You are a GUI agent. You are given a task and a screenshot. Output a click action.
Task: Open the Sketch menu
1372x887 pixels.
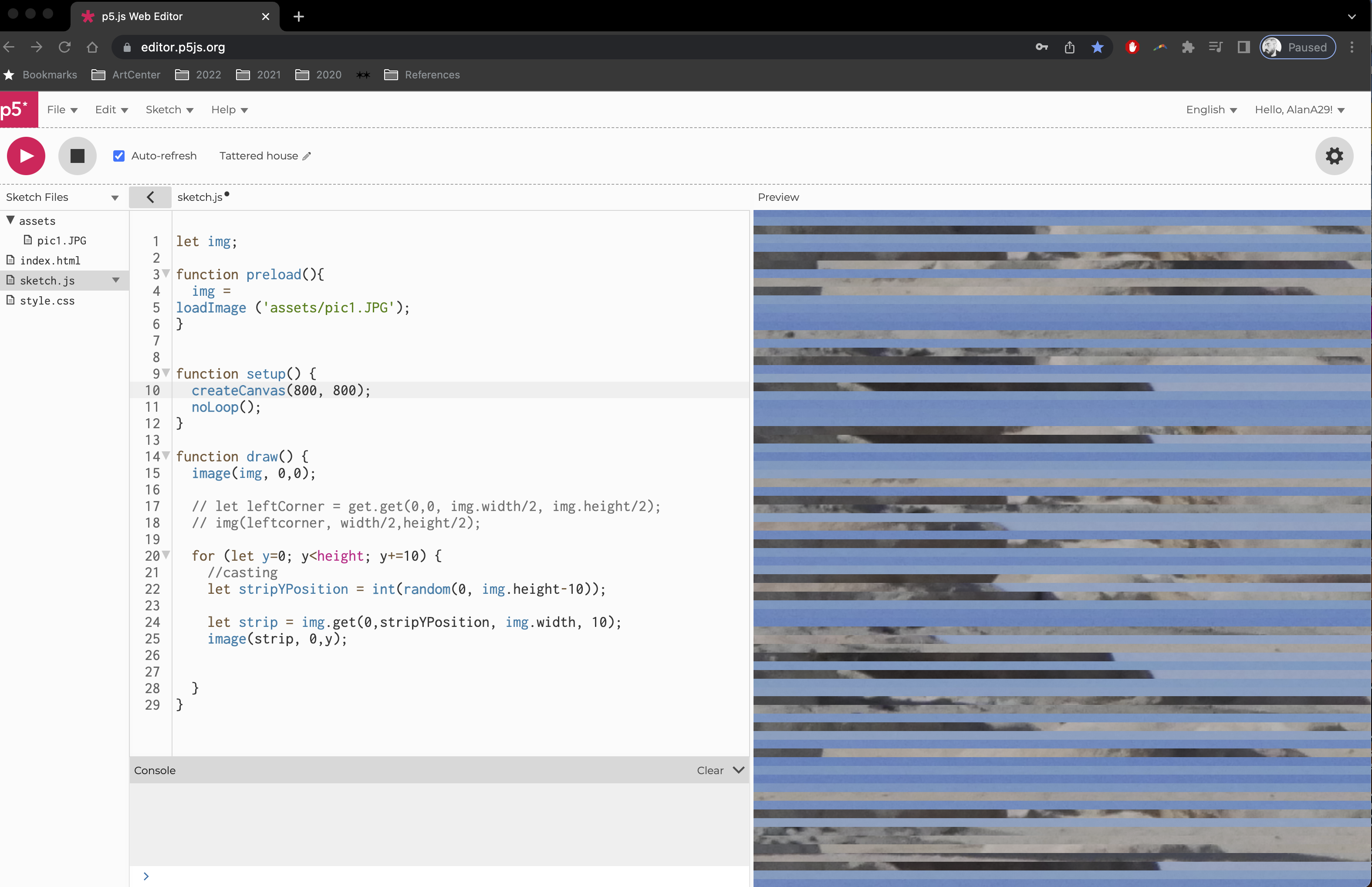point(169,109)
